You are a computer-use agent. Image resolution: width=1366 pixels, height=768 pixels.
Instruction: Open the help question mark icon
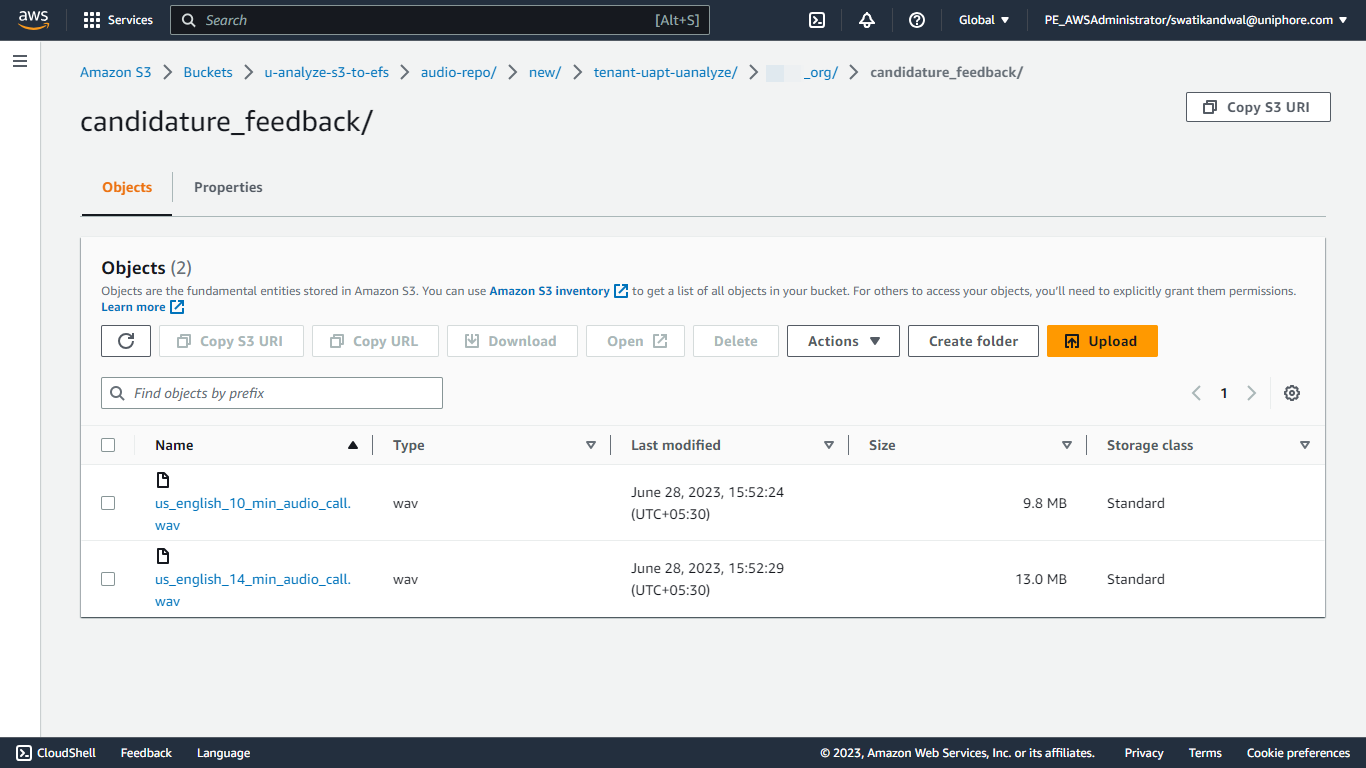pyautogui.click(x=917, y=20)
